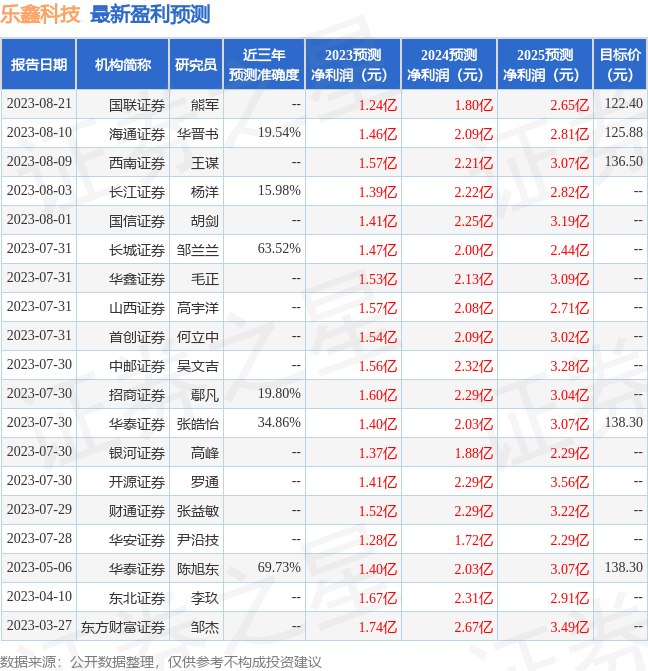Click accuracy value 63.52%
Viewport: 648px width, 671px height.
click(x=279, y=249)
